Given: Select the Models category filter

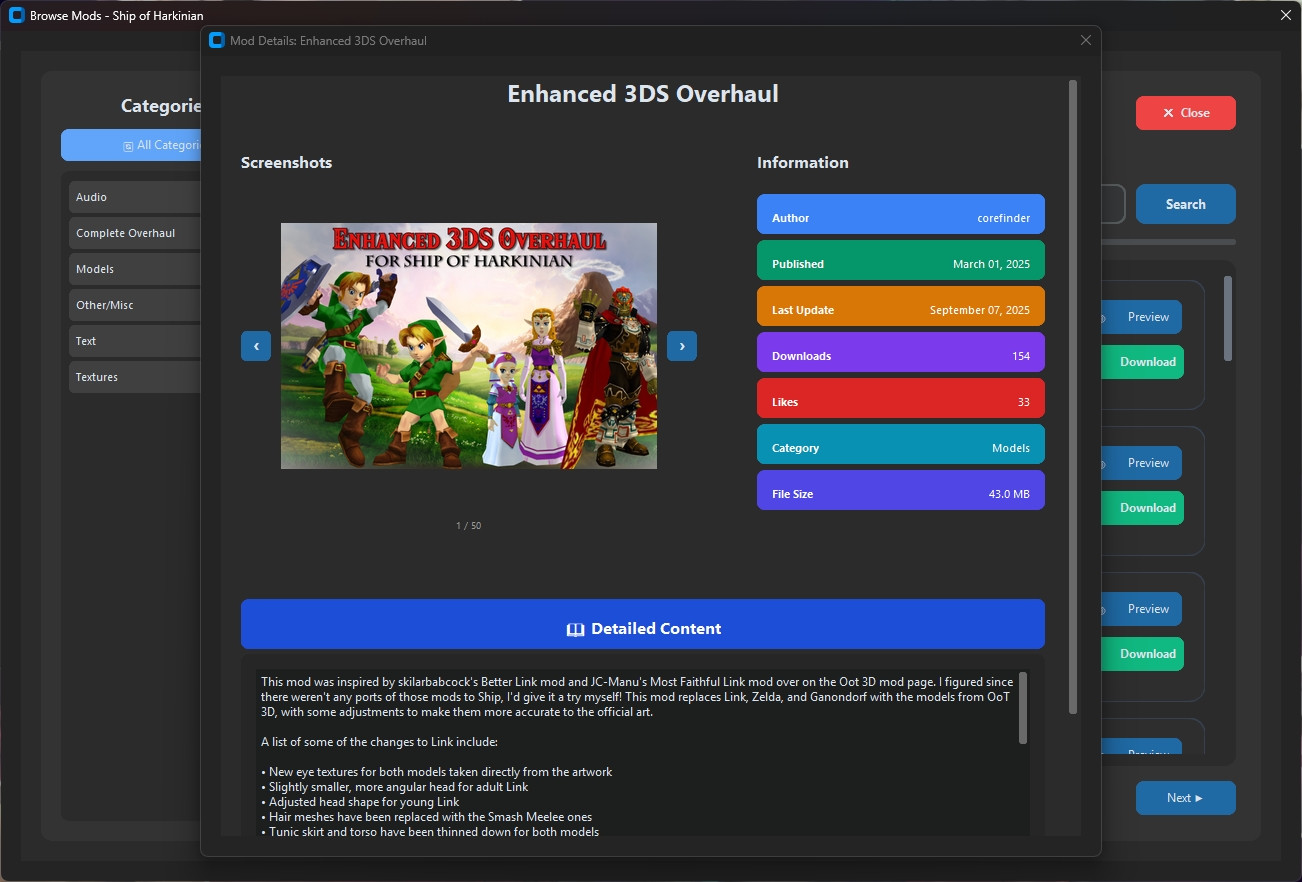Looking at the screenshot, I should coord(135,268).
